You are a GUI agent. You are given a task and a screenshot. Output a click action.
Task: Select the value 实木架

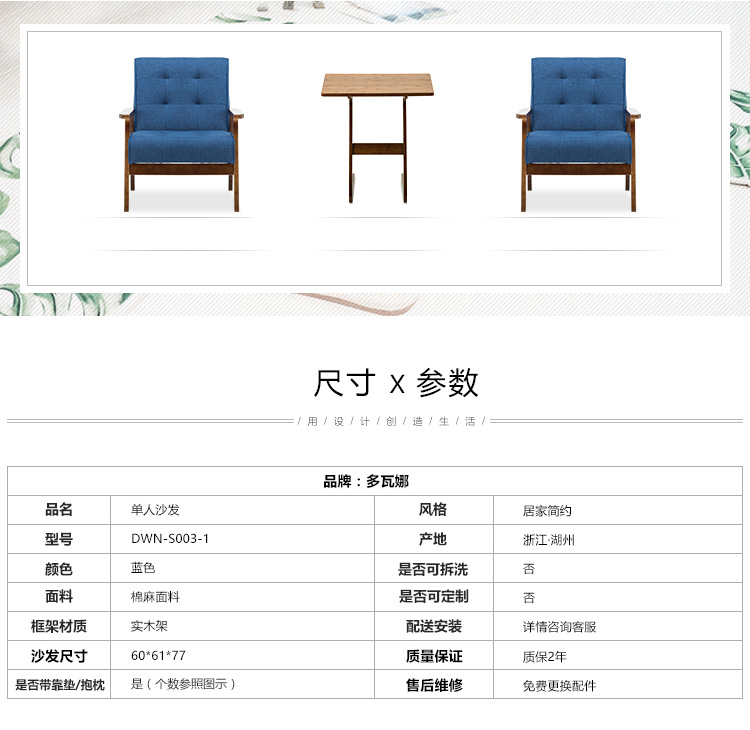149,626
